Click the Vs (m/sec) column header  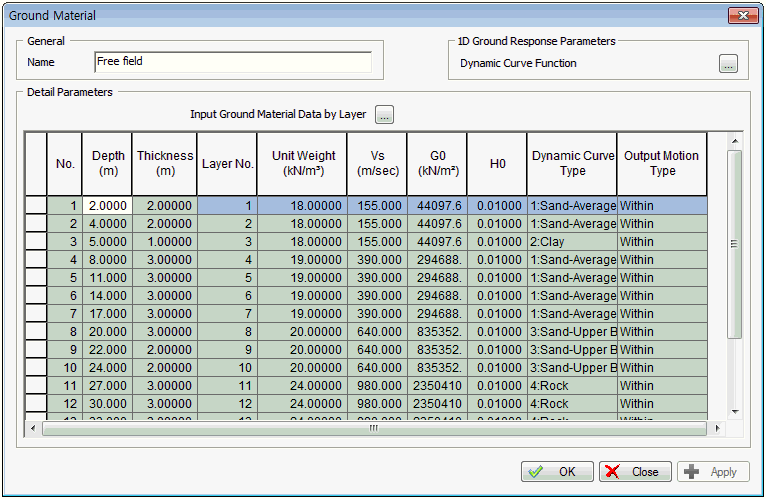coord(376,163)
